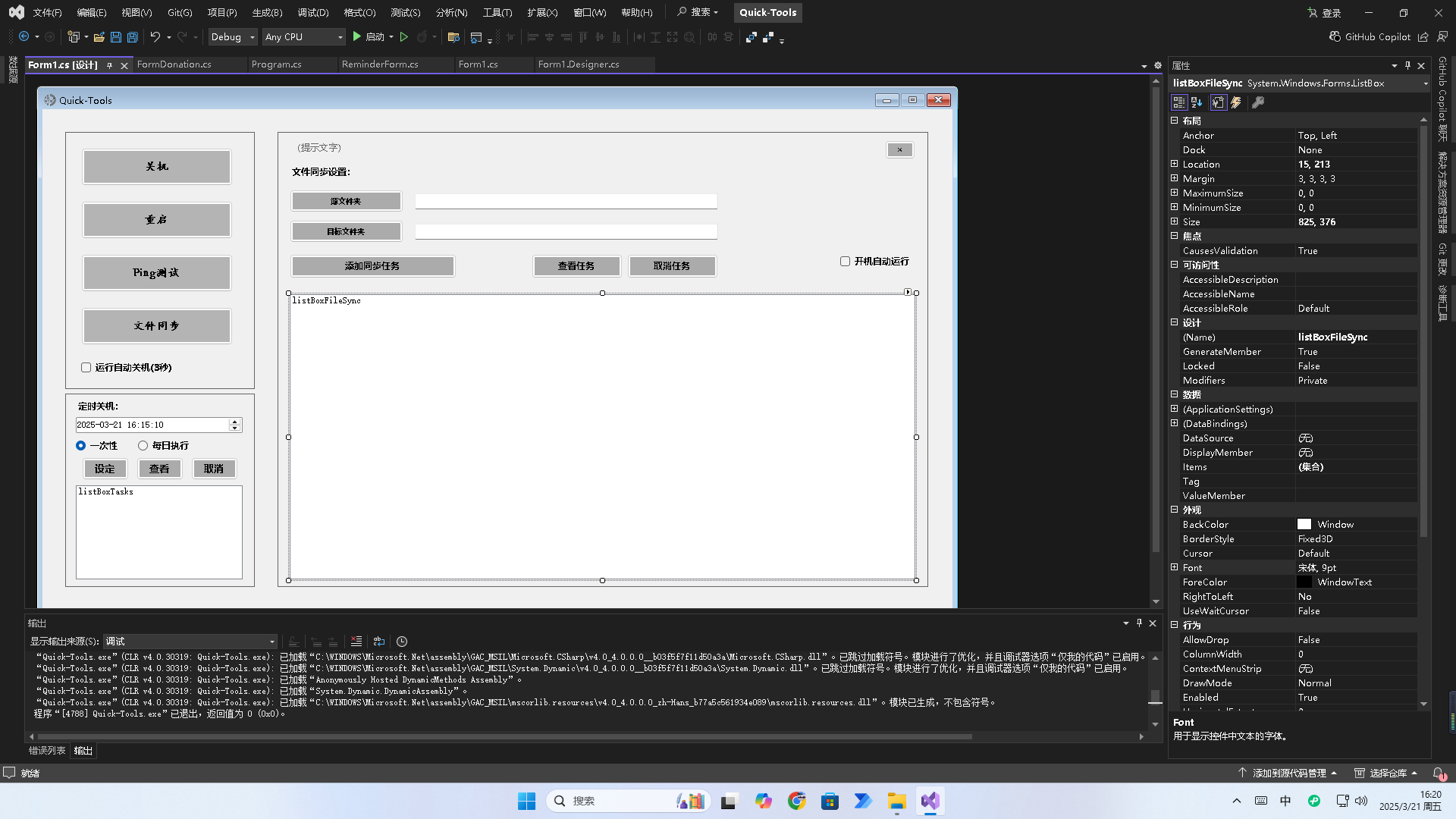This screenshot has width=1456, height=819.
Task: Click the 添加同步任务 button in the form
Action: coord(372,266)
